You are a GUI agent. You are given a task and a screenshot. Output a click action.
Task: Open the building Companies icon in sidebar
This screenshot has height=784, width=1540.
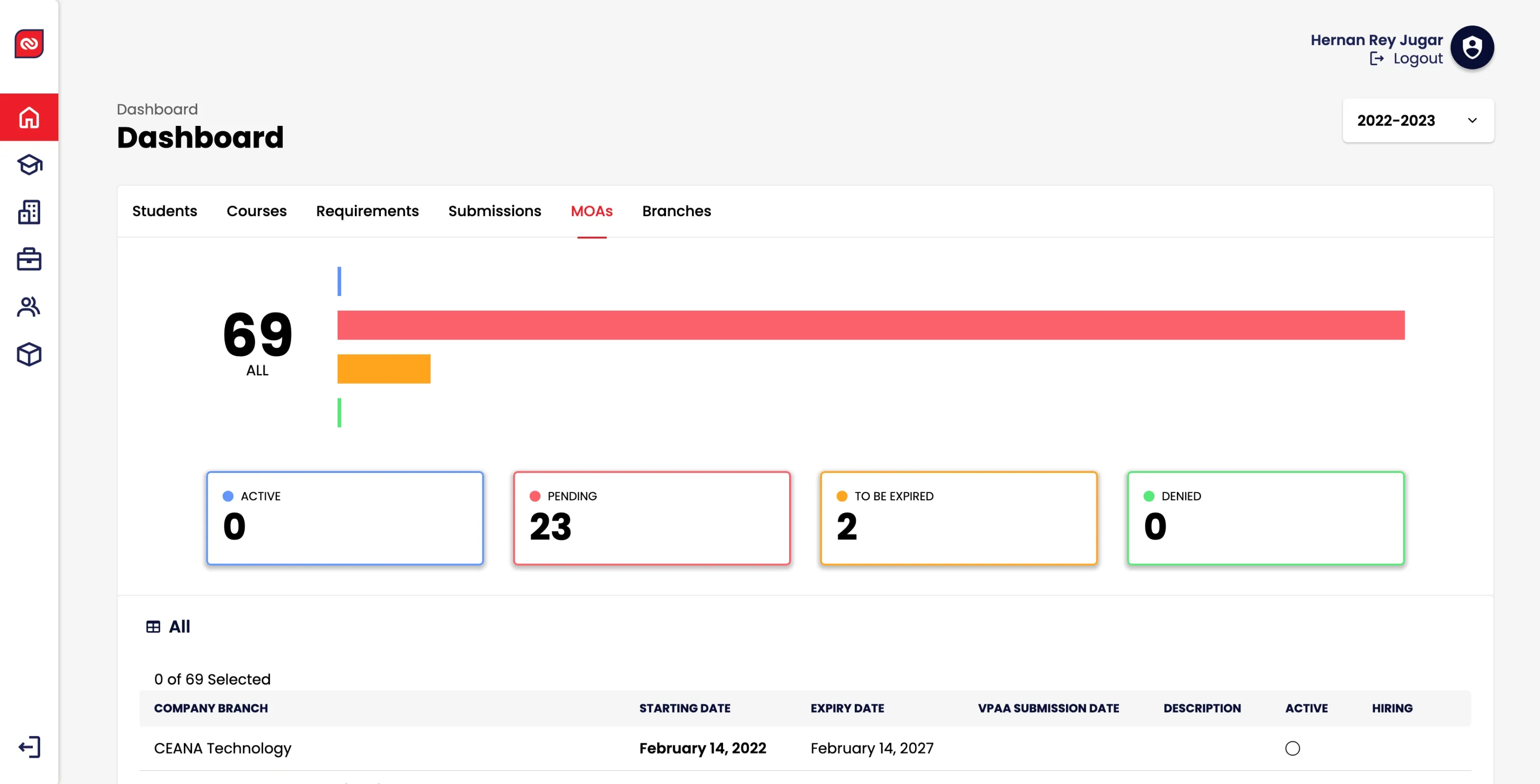(x=29, y=212)
